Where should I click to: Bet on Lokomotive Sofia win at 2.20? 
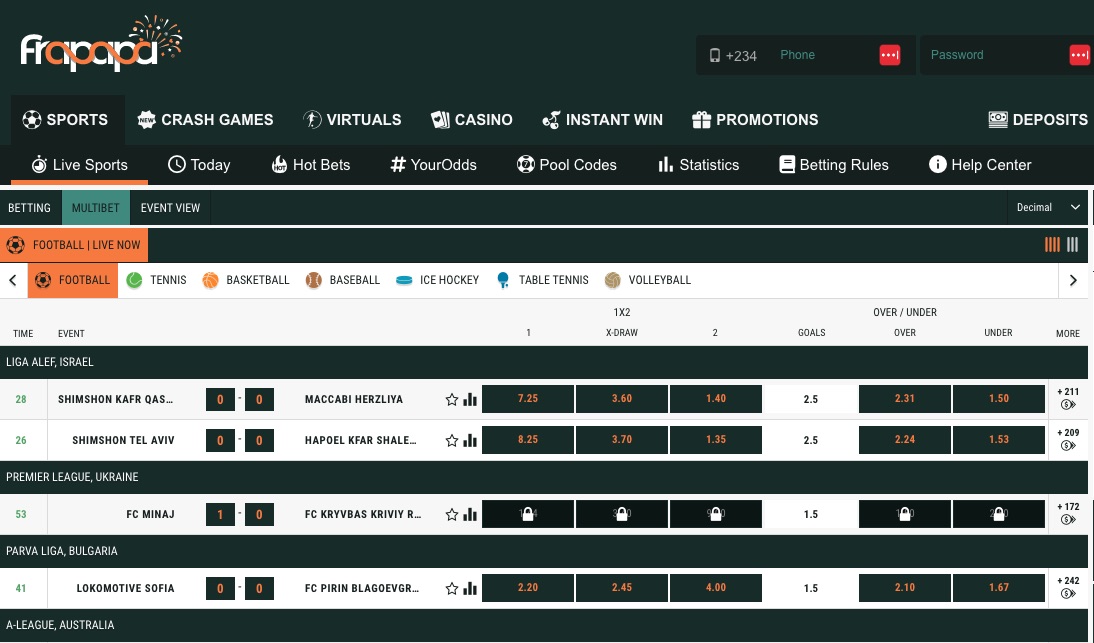pos(528,588)
